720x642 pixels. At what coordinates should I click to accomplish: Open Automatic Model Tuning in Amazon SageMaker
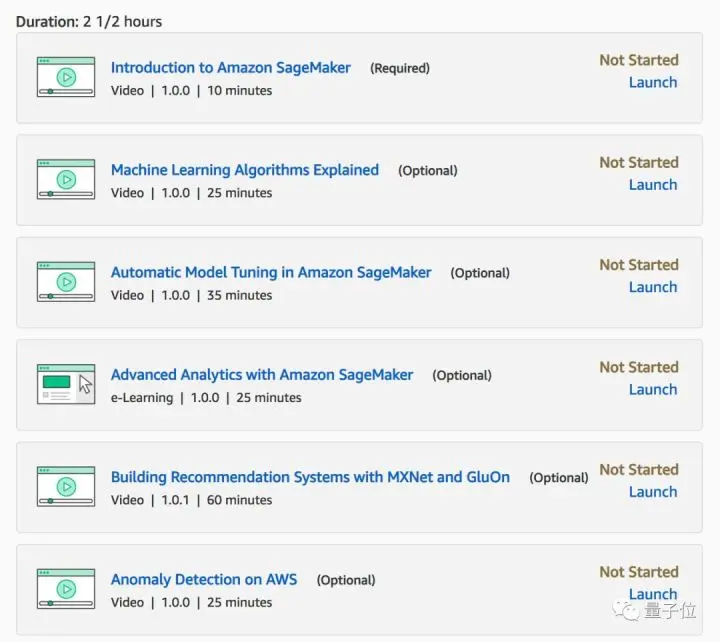[x=271, y=272]
